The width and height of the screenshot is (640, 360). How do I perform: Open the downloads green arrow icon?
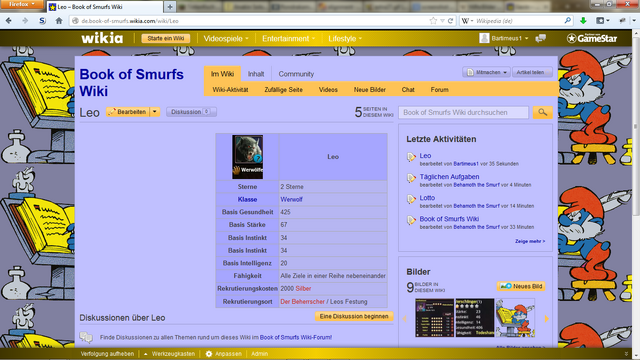583,20
